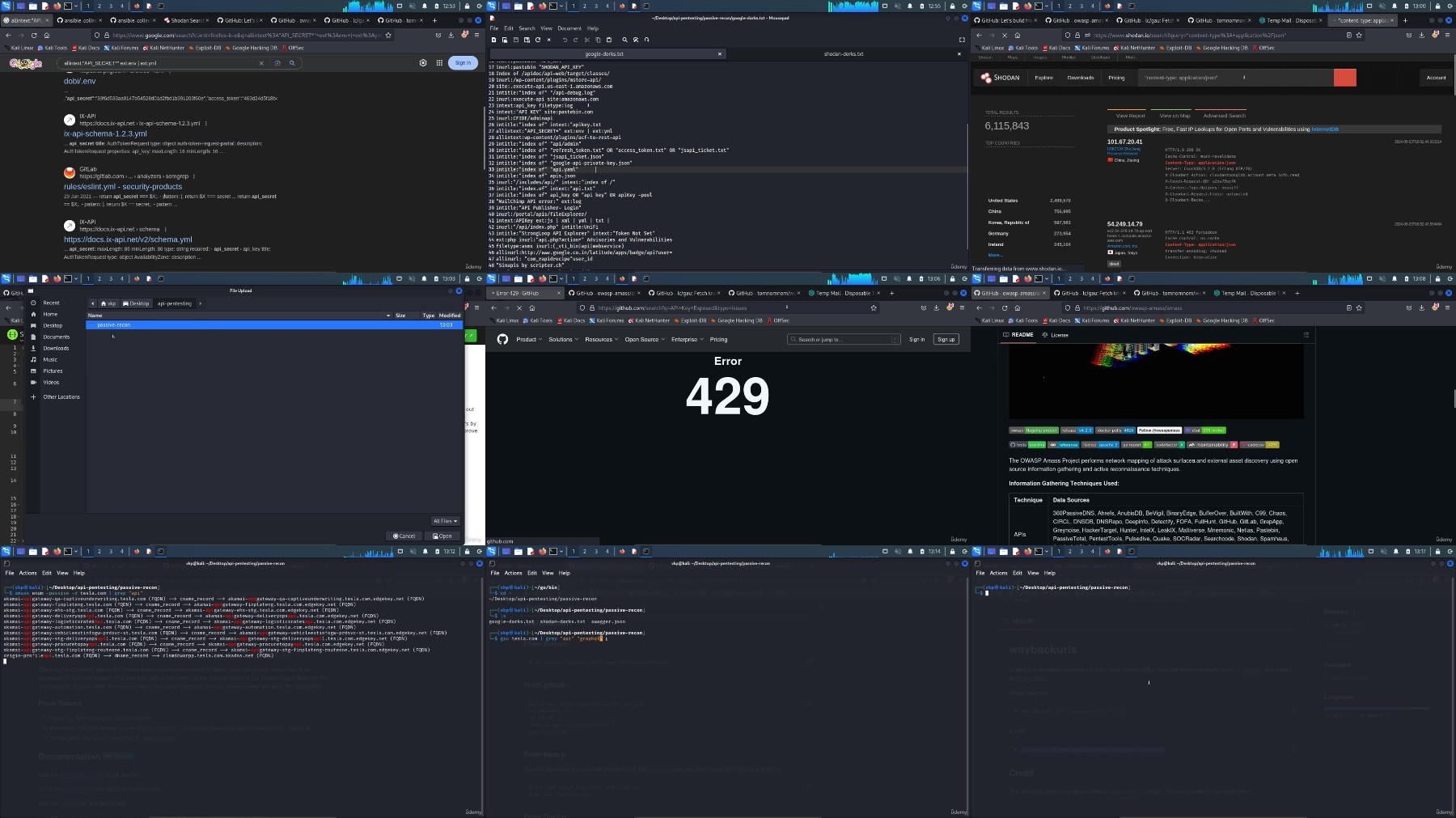Select Other Locations in the File Upload sidebar
This screenshot has width=1456, height=818.
[61, 396]
